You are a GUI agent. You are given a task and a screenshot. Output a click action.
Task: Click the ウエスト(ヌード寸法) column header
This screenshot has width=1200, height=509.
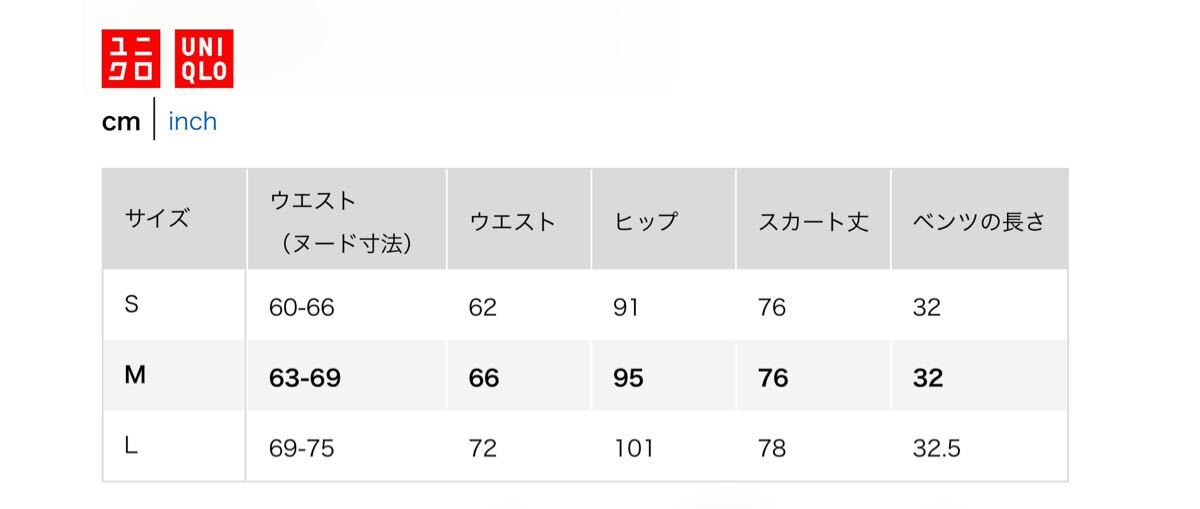pos(340,221)
